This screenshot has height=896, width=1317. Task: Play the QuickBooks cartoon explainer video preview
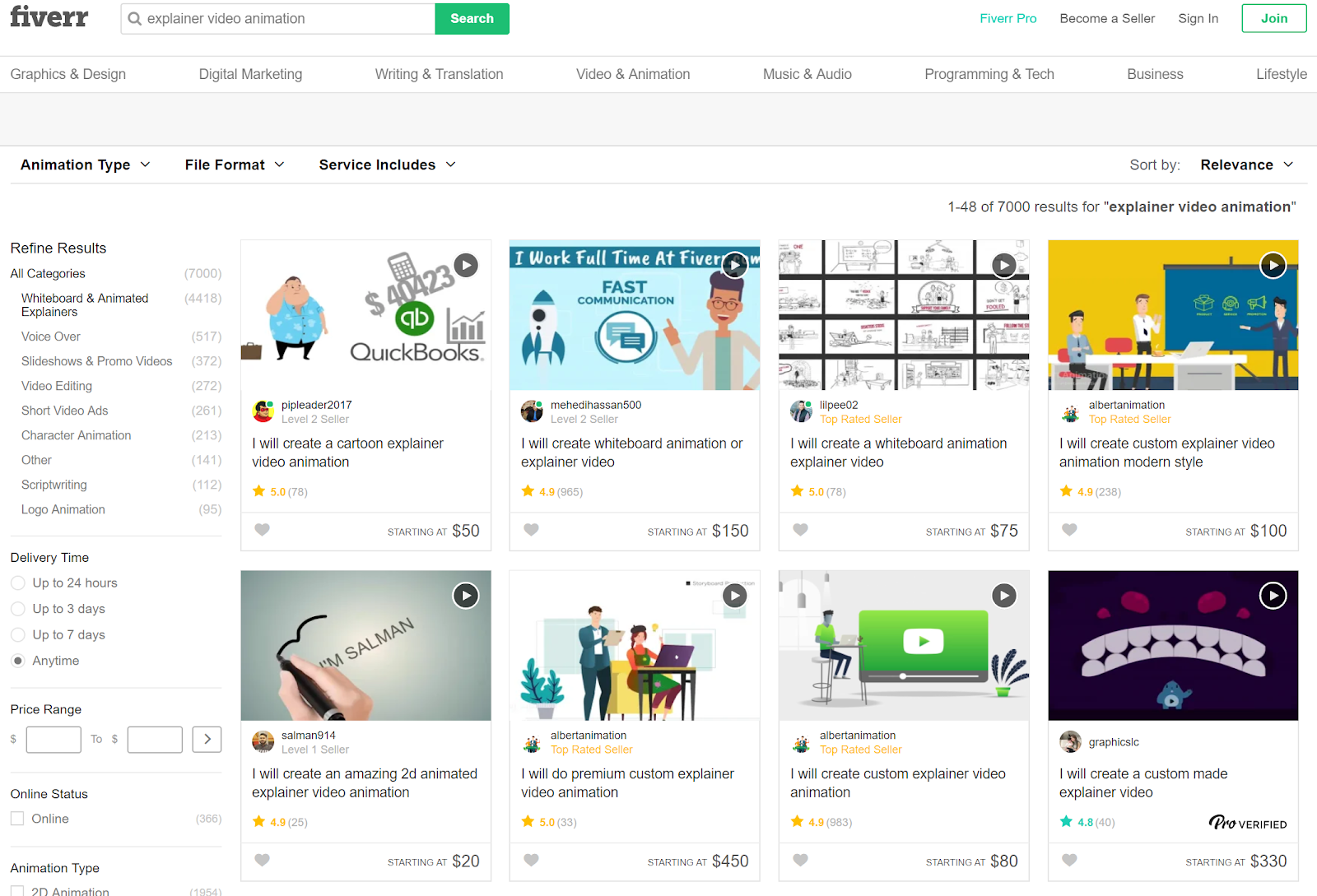(x=466, y=265)
